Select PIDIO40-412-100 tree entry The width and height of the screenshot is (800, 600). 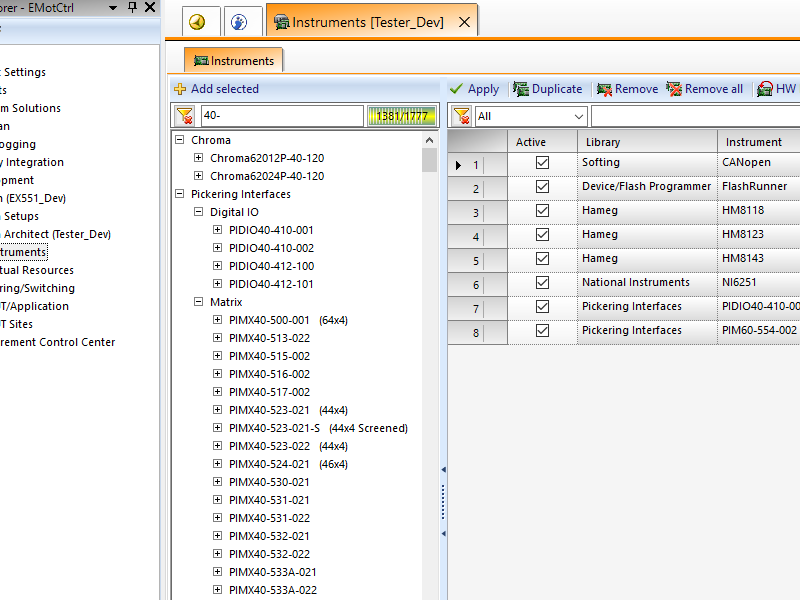[x=271, y=266]
